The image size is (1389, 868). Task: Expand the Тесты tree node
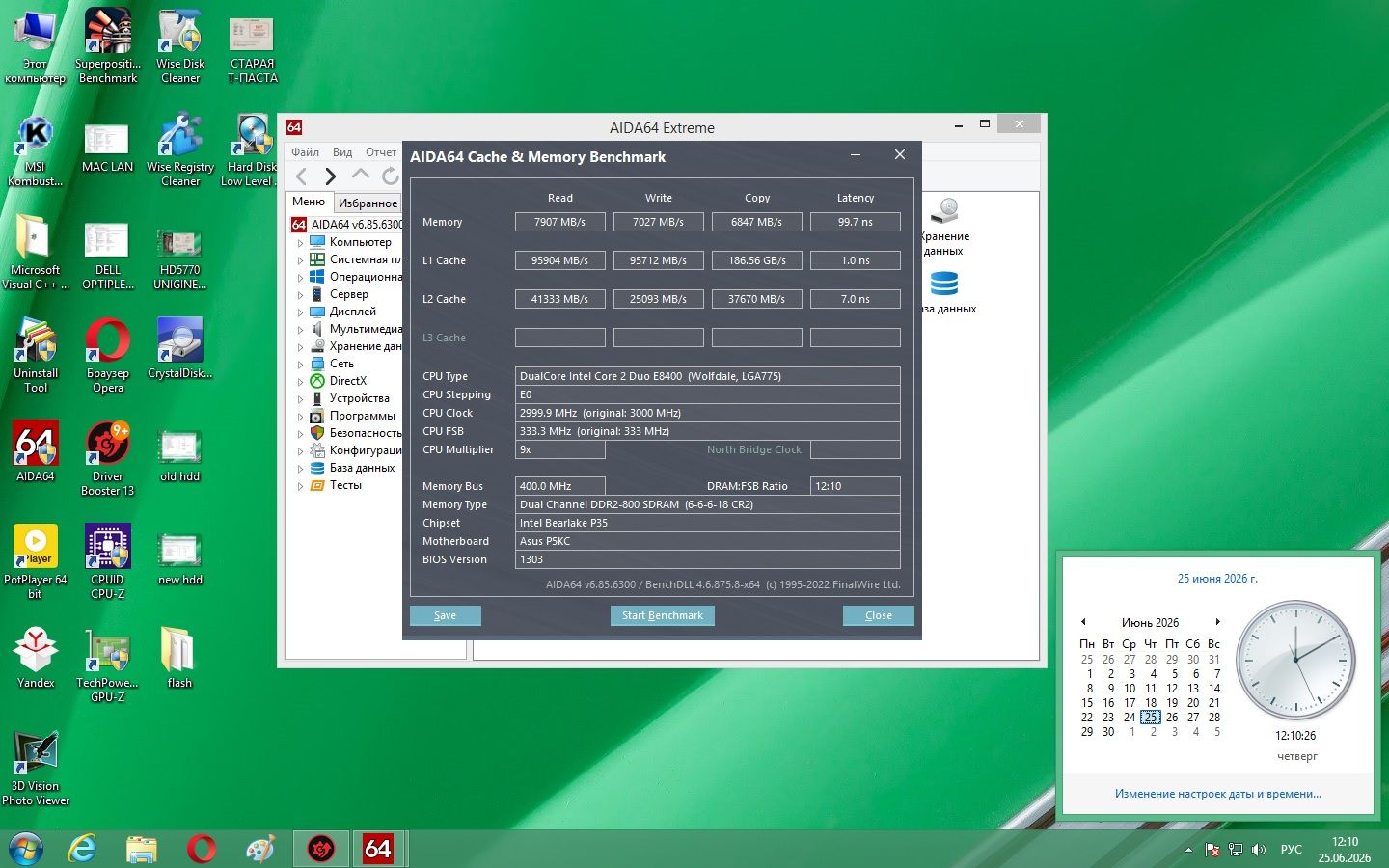coord(300,486)
